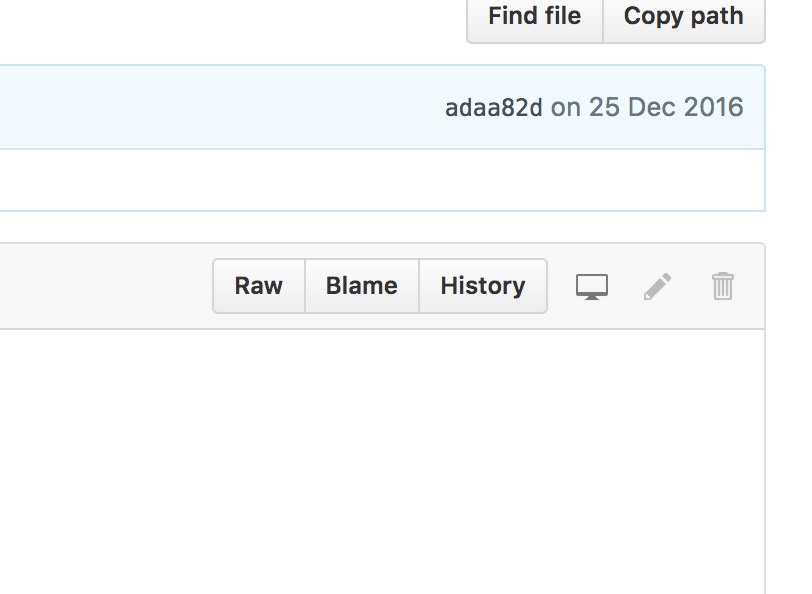Open this file in GitHub Desktop
Screen dimensions: 812x594
(592, 286)
